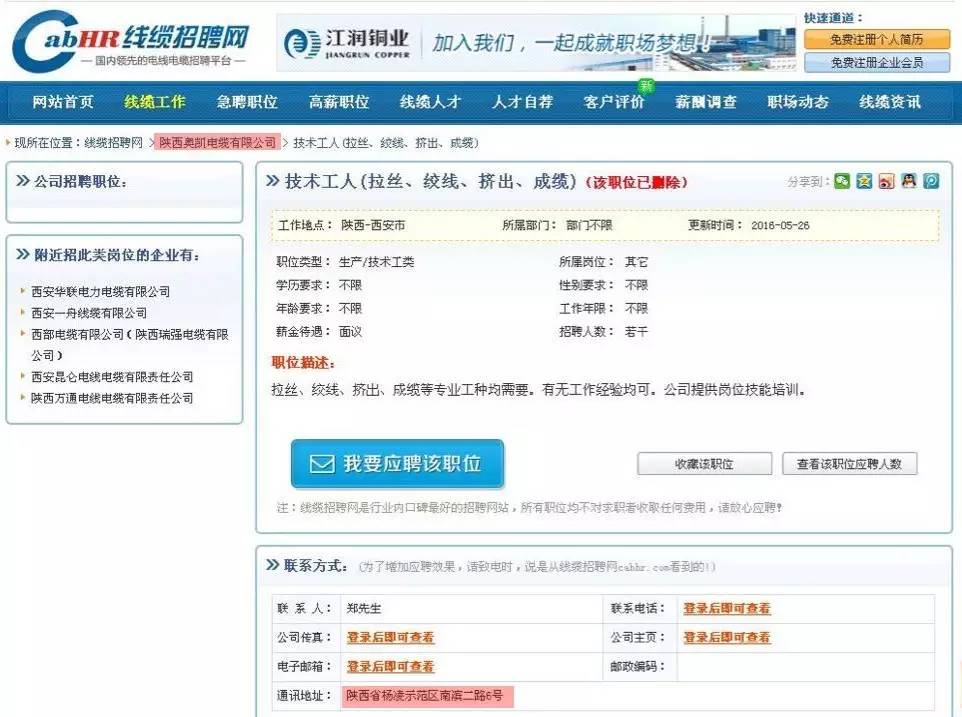Click 登录后即可查看 link for 电子邮箱

(390, 666)
